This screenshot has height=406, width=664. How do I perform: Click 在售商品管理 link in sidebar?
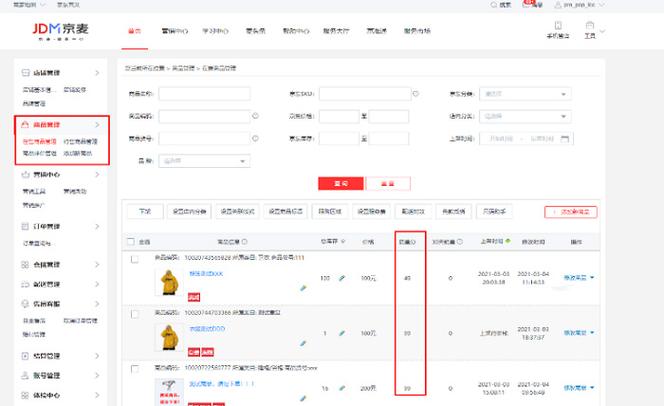tap(39, 141)
